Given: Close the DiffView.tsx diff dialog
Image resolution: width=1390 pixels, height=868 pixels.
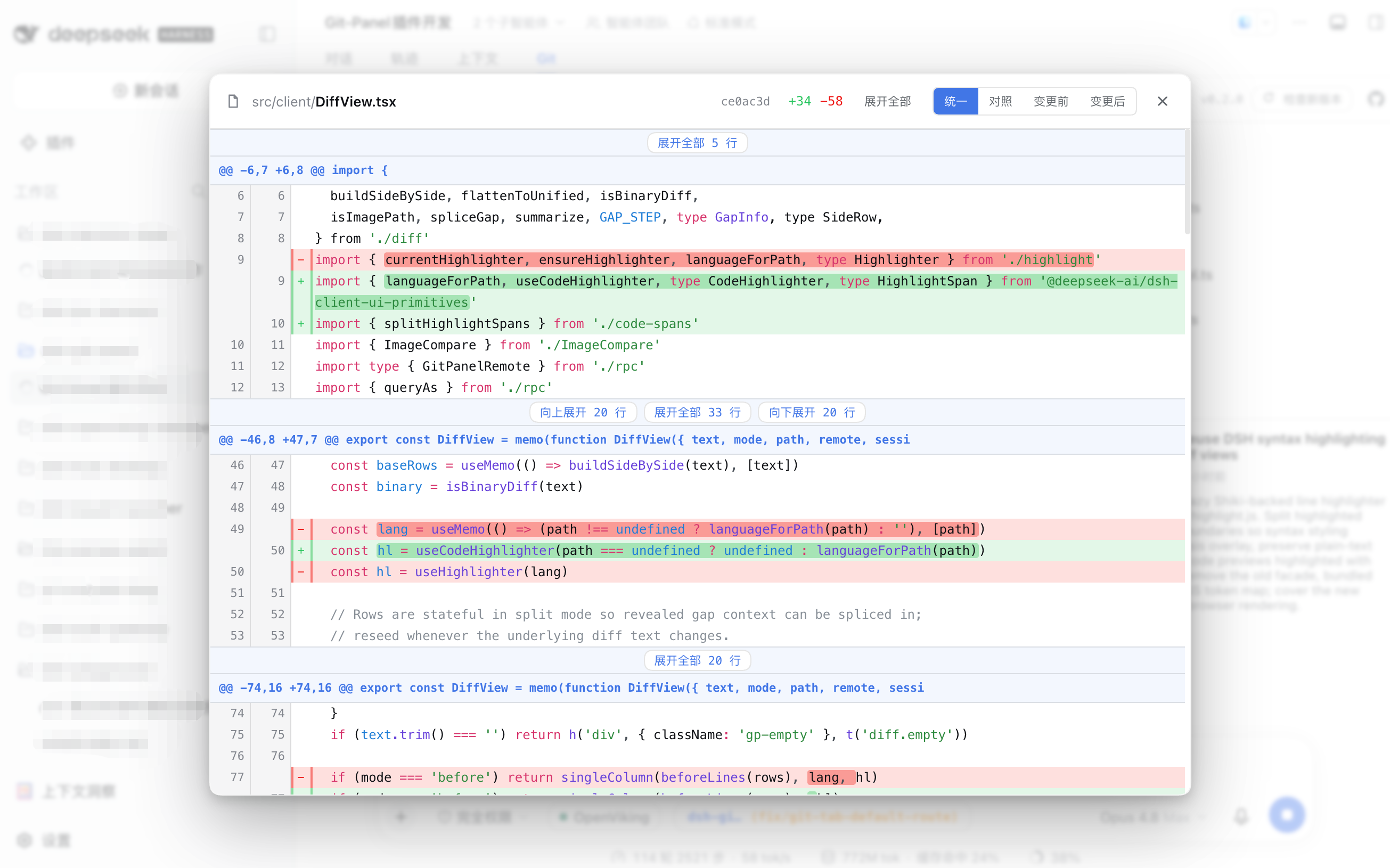Looking at the screenshot, I should (1162, 102).
